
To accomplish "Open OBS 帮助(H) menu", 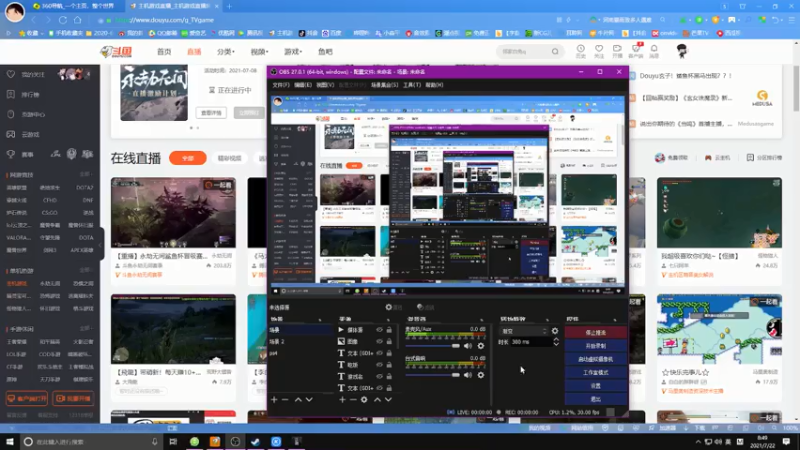I will [434, 85].
